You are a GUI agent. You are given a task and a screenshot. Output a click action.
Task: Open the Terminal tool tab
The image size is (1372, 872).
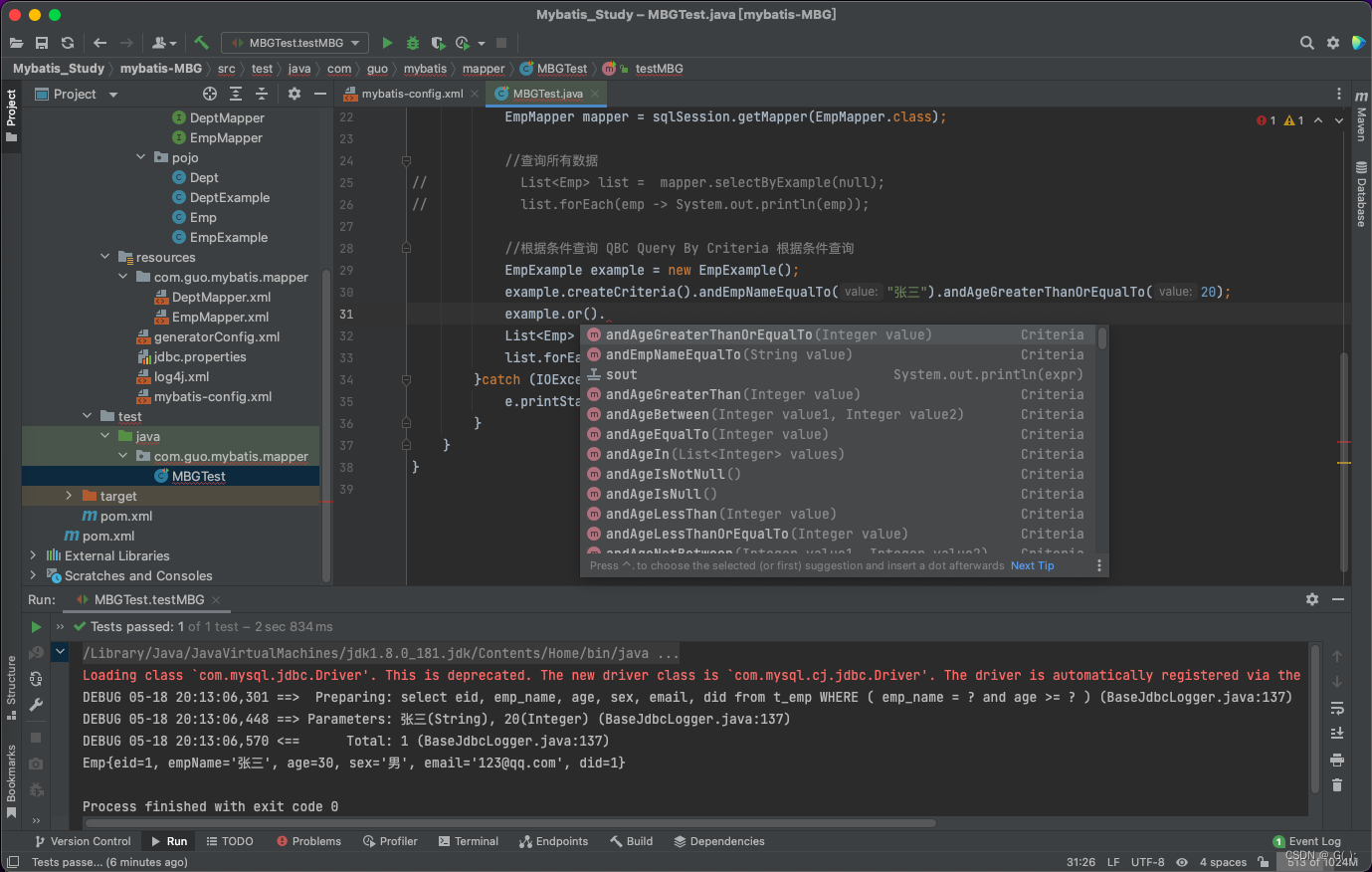pyautogui.click(x=468, y=841)
